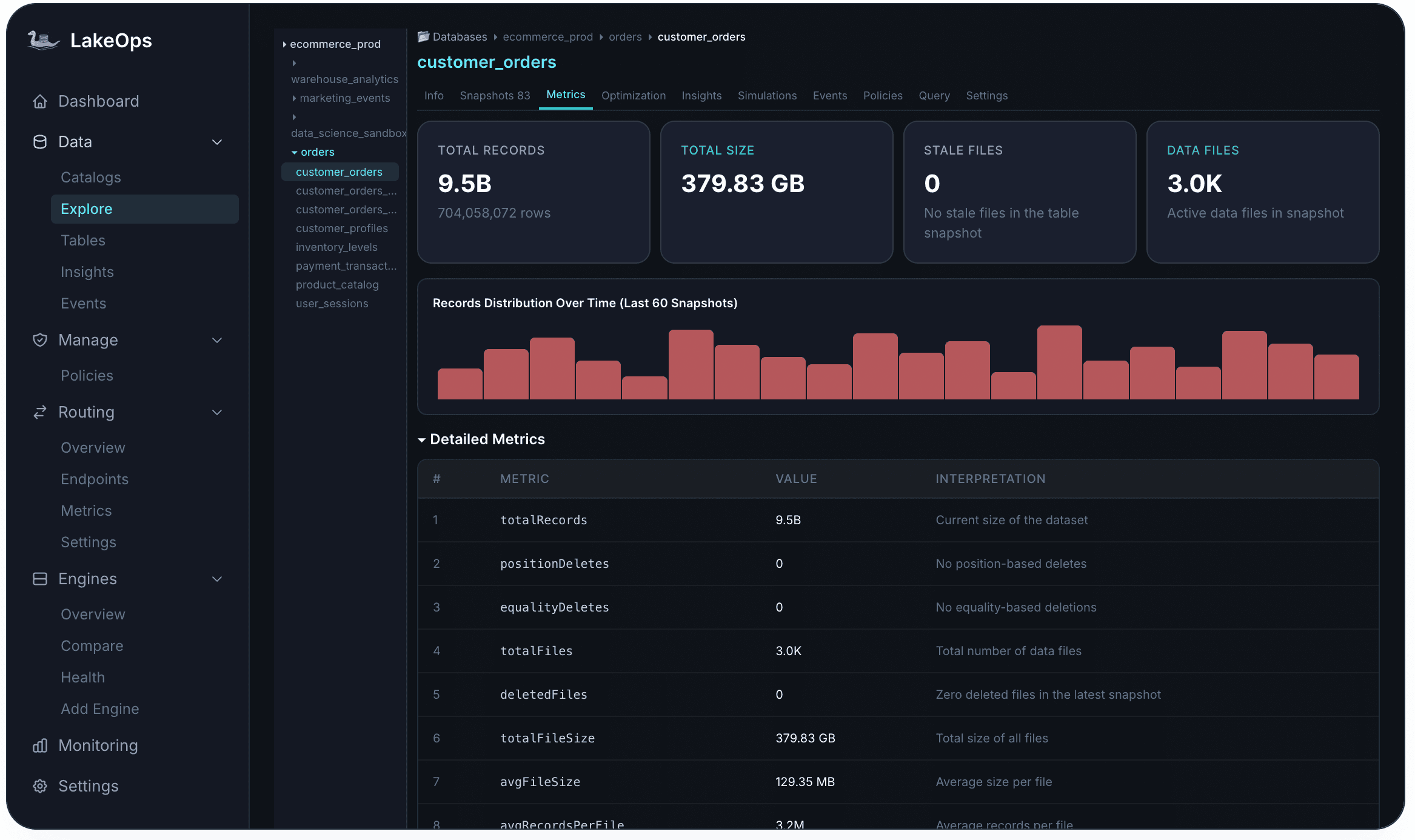Screen dimensions: 1415x840
Task: Expand the data_science_sandbox tree arrow
Action: 294,117
